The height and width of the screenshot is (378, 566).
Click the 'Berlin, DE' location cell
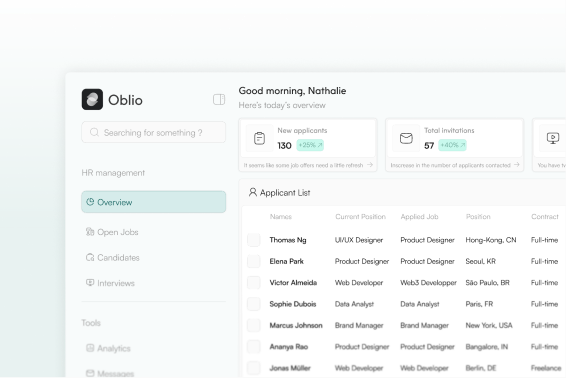click(x=481, y=368)
